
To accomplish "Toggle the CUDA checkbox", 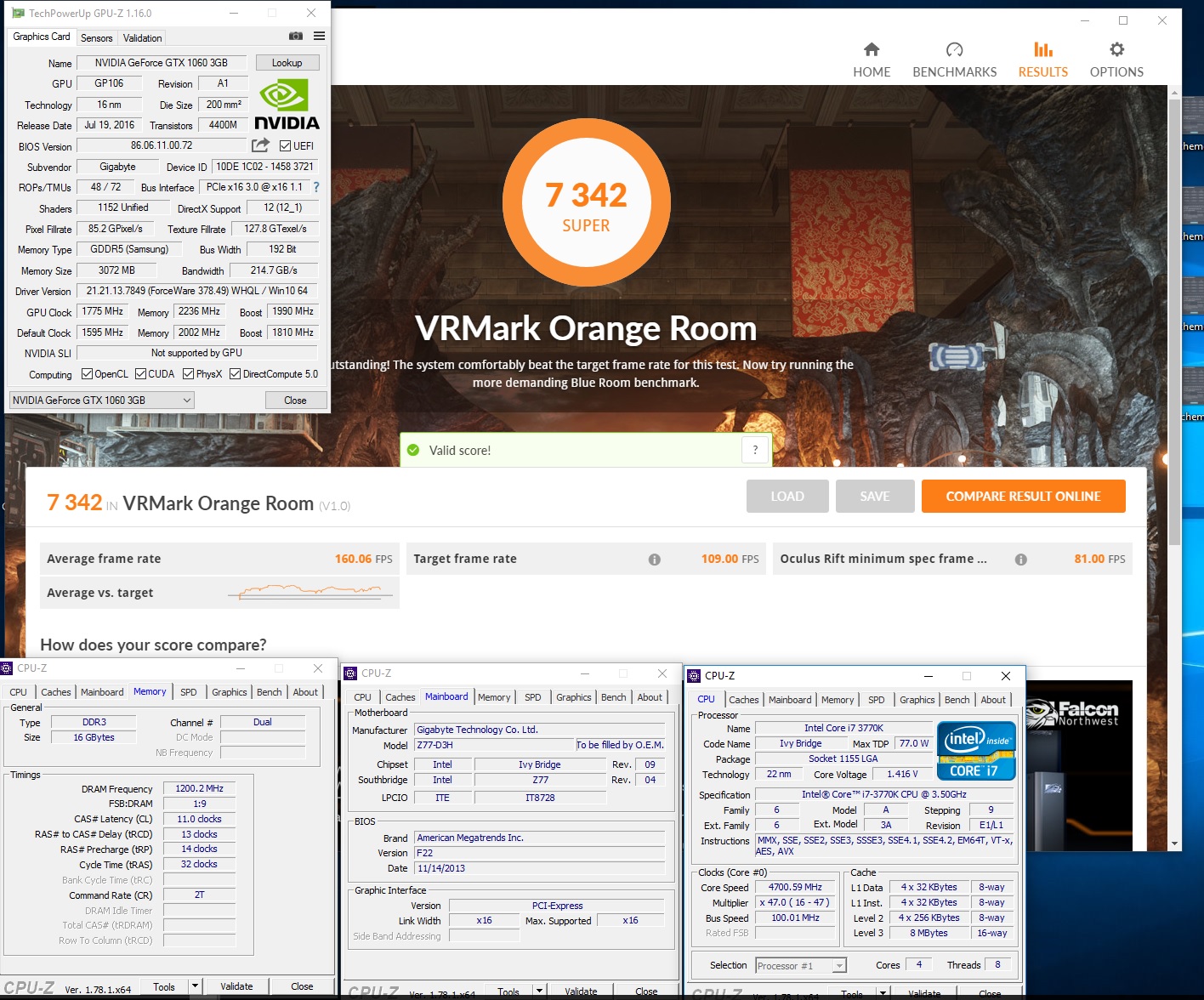I will point(140,374).
